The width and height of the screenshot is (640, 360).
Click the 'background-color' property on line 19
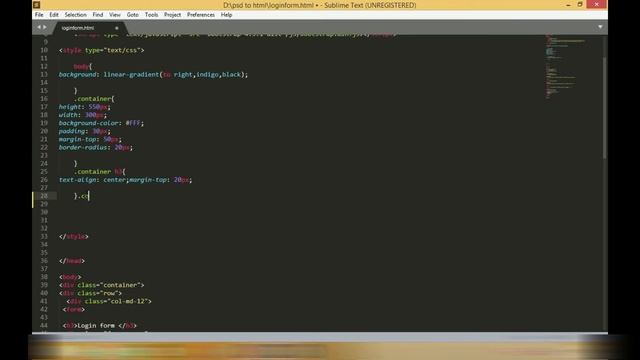point(89,123)
